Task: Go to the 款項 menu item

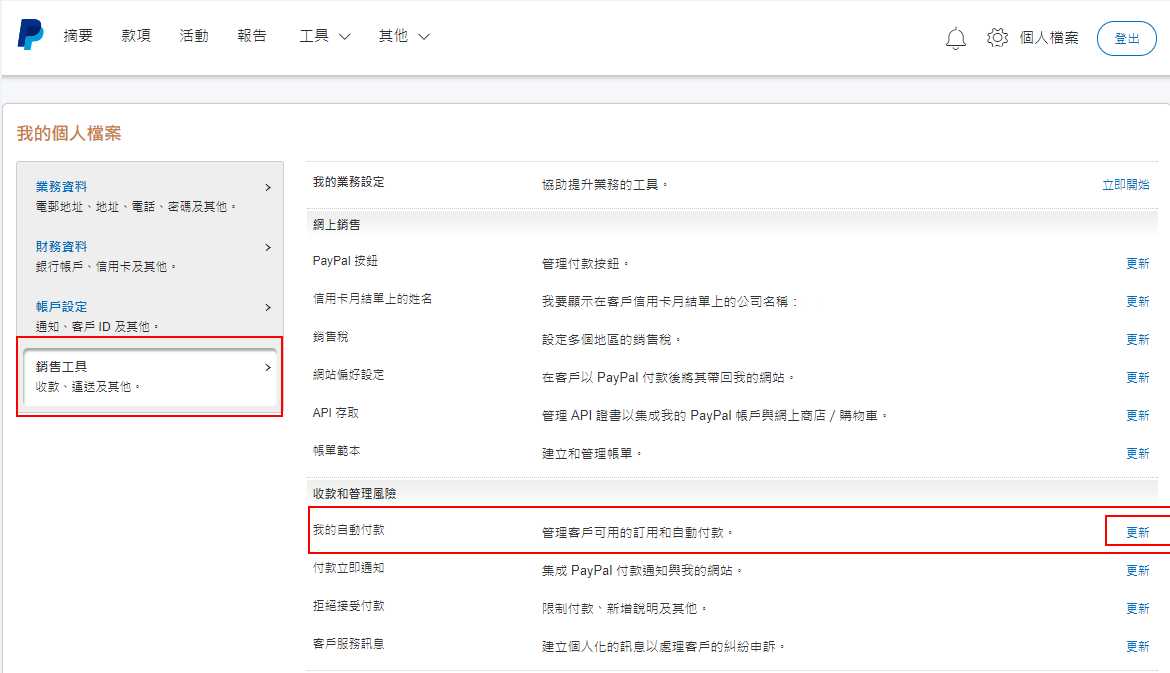Action: [x=136, y=36]
